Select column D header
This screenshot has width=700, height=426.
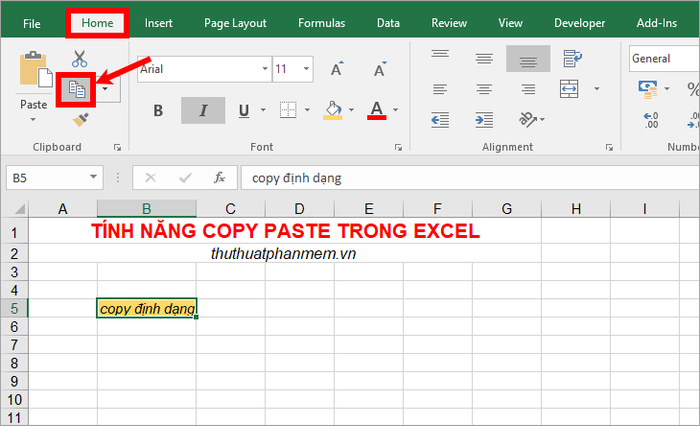300,209
